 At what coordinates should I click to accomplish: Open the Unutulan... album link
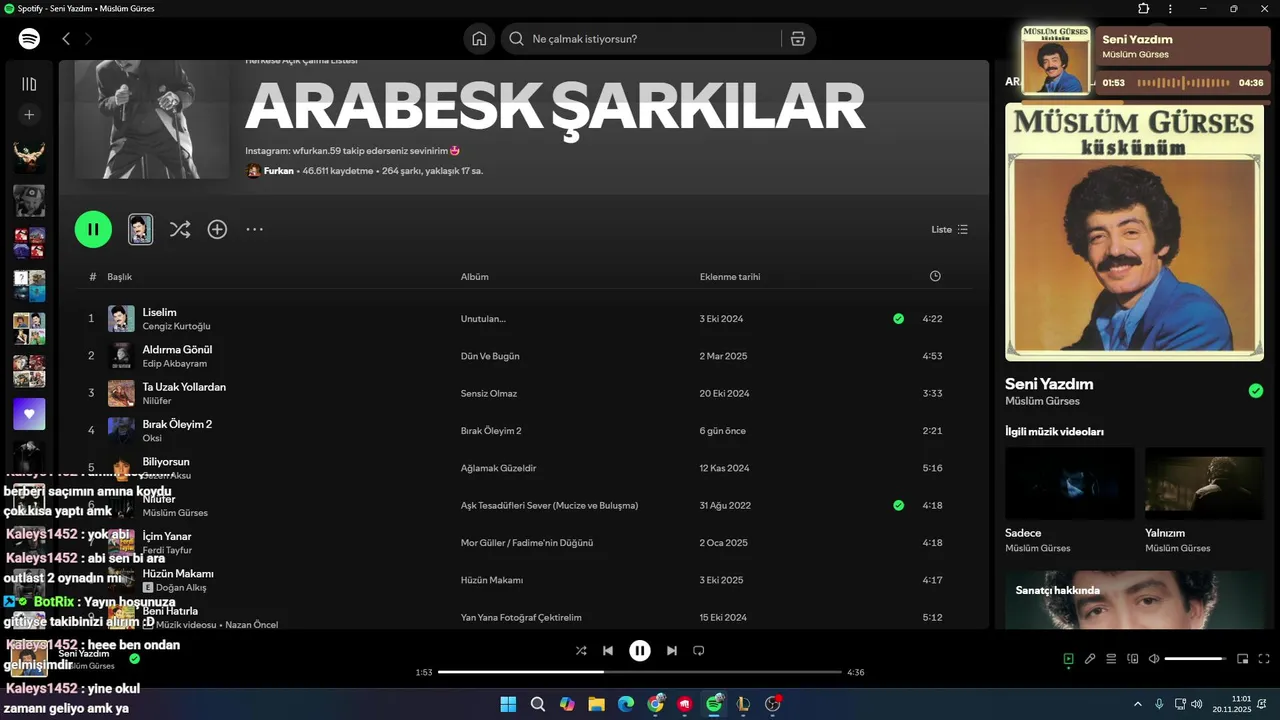(x=483, y=319)
